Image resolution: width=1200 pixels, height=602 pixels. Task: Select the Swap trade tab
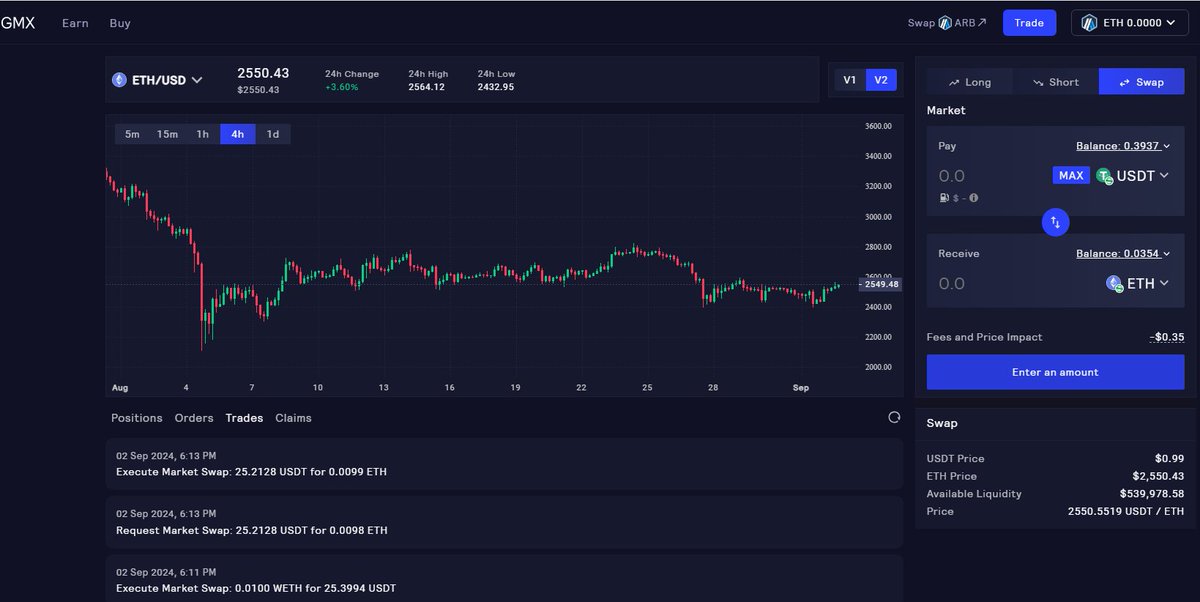(1141, 82)
